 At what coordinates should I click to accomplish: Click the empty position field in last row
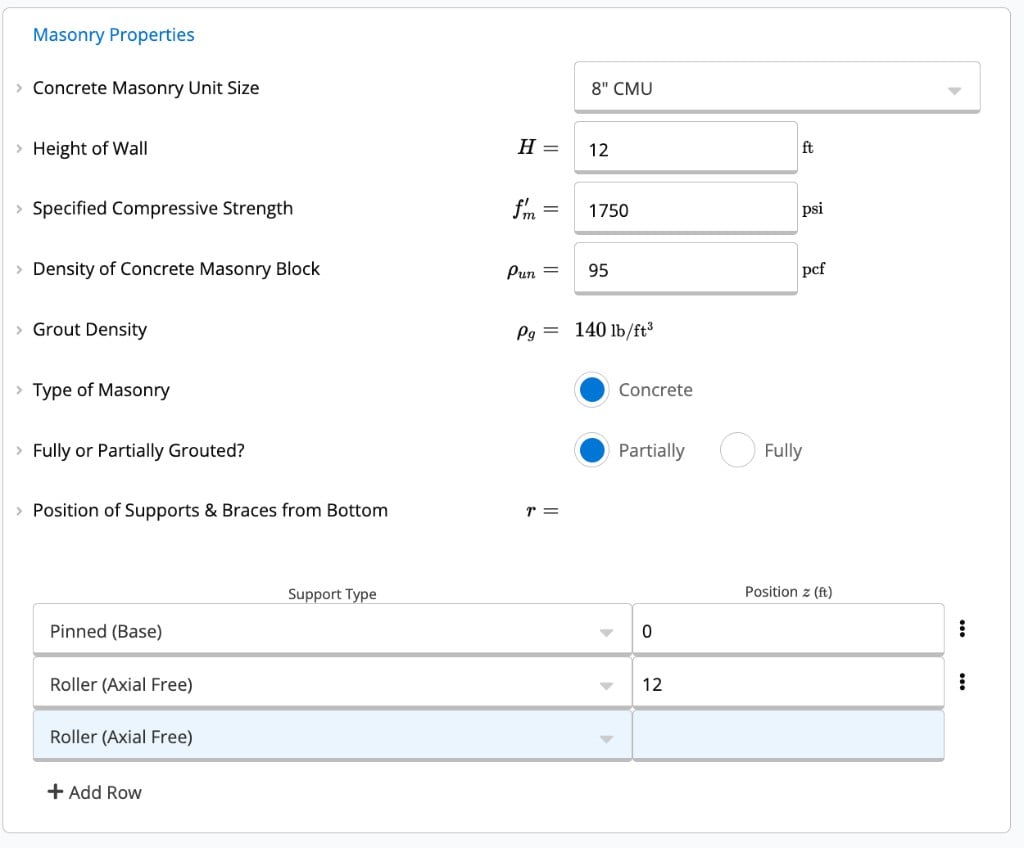tap(788, 736)
